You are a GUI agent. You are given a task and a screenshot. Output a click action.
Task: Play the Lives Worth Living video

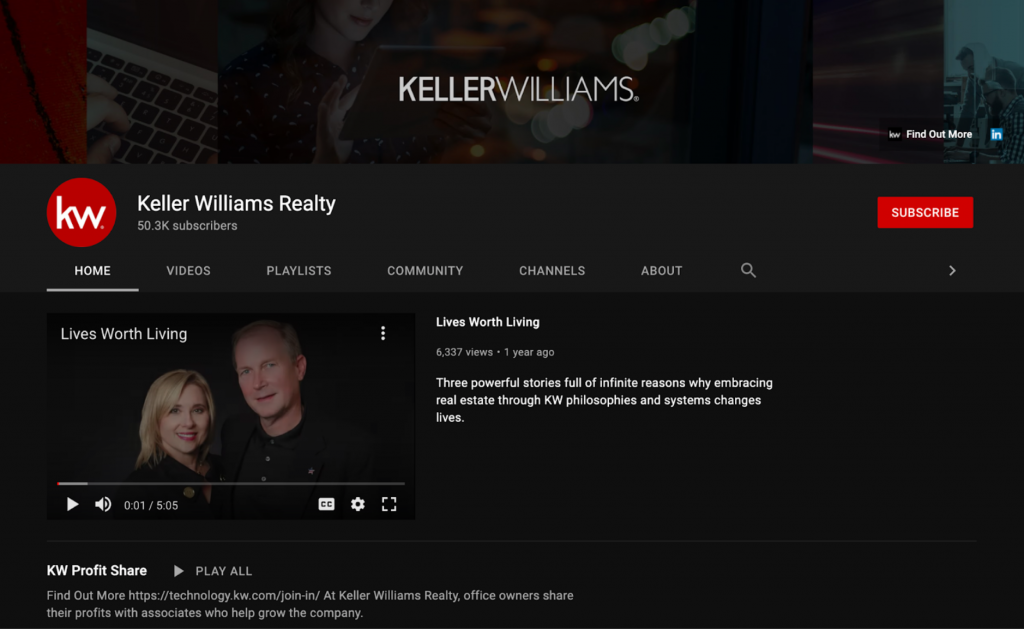coord(72,505)
